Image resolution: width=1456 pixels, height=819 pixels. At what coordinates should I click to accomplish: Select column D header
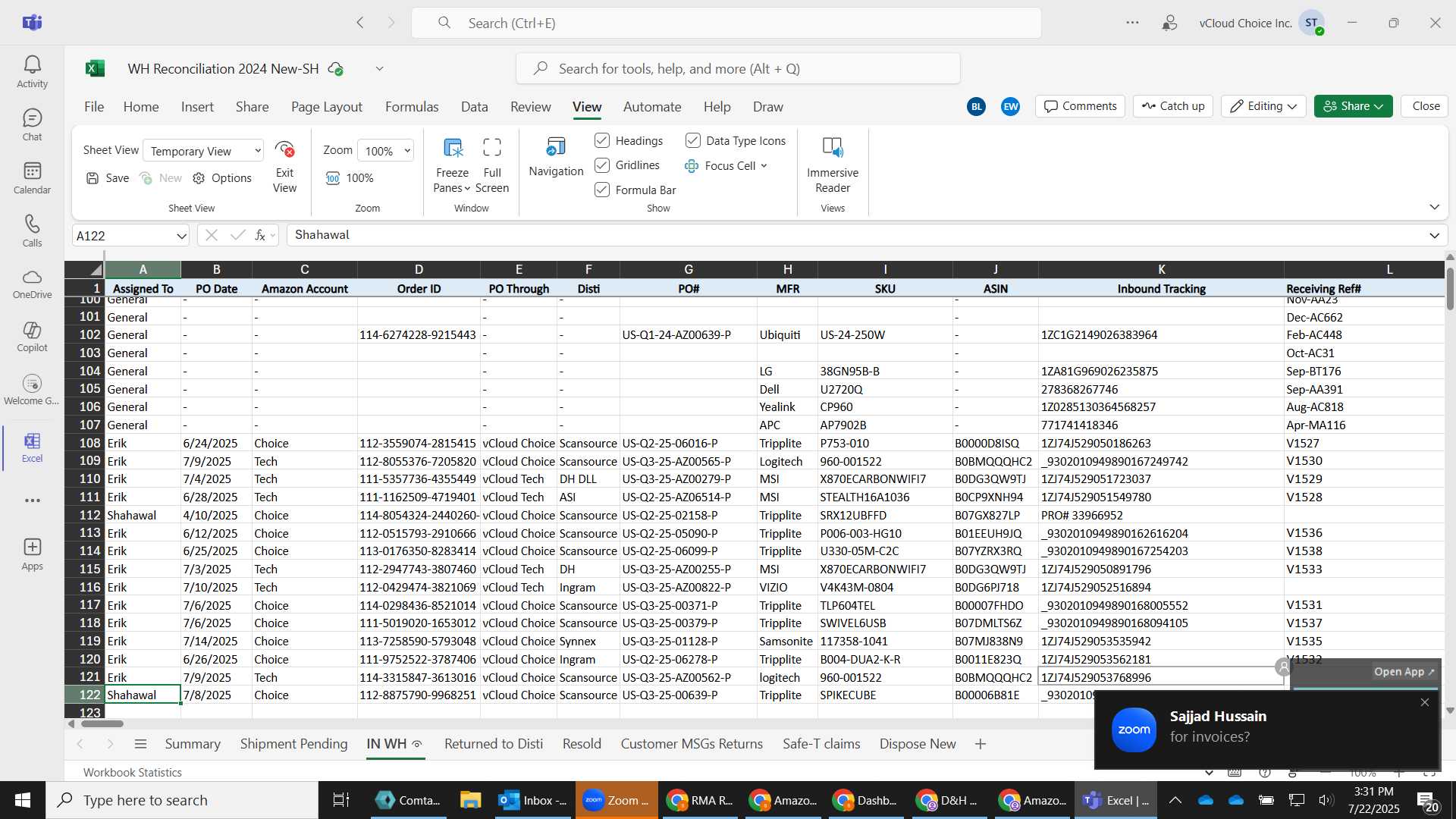pos(419,269)
